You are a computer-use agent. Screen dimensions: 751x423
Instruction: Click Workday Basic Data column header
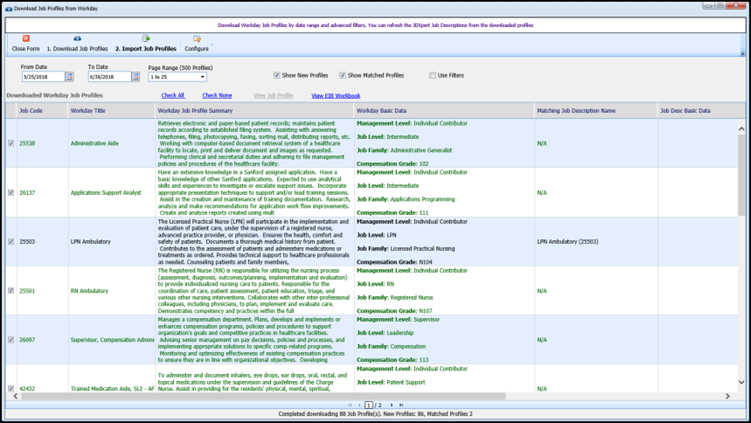pyautogui.click(x=444, y=111)
